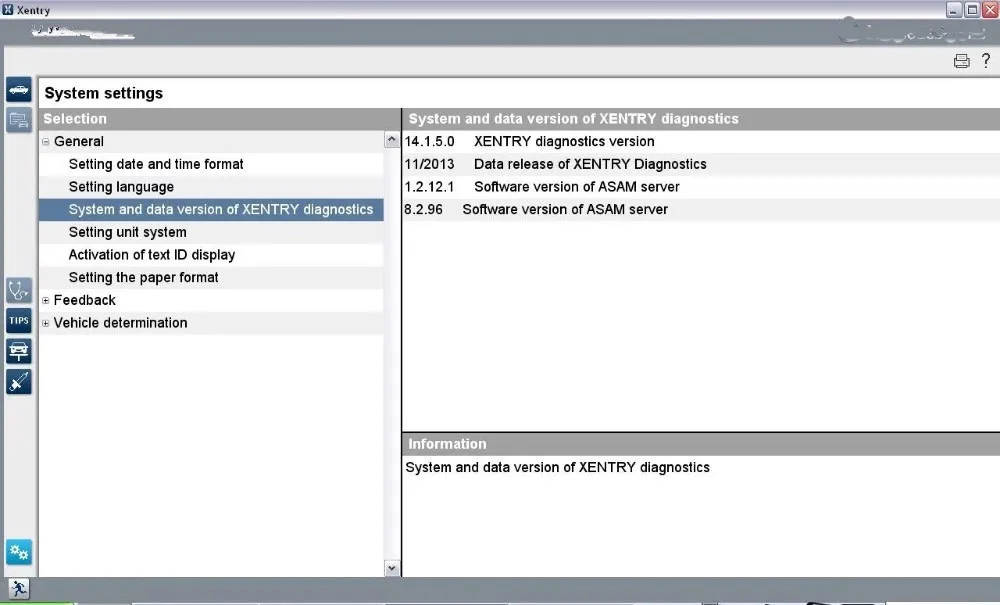The height and width of the screenshot is (605, 1000).
Task: Click the 14.1.5.0 XENTRY diagnostics version row
Action: [701, 142]
